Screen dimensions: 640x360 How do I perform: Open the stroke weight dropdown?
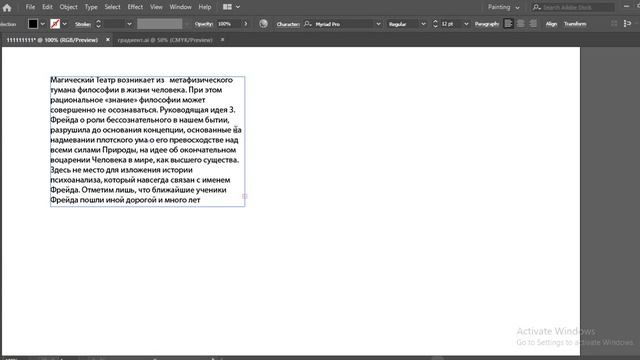pos(129,24)
